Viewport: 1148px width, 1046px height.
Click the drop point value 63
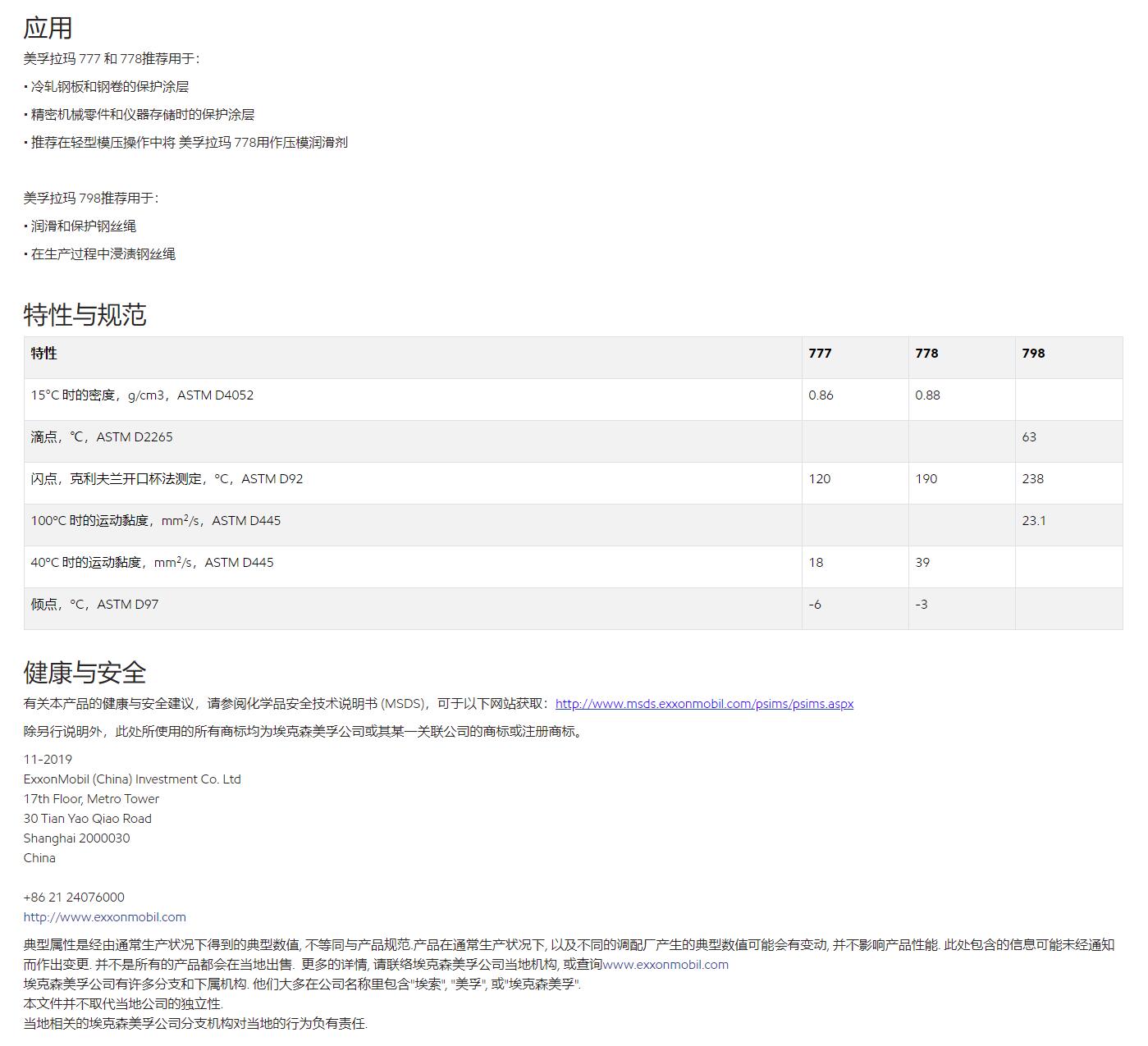click(x=1029, y=437)
